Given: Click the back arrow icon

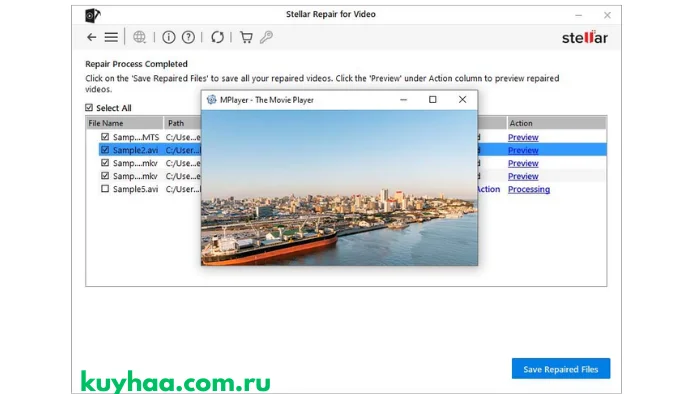Looking at the screenshot, I should 92,37.
